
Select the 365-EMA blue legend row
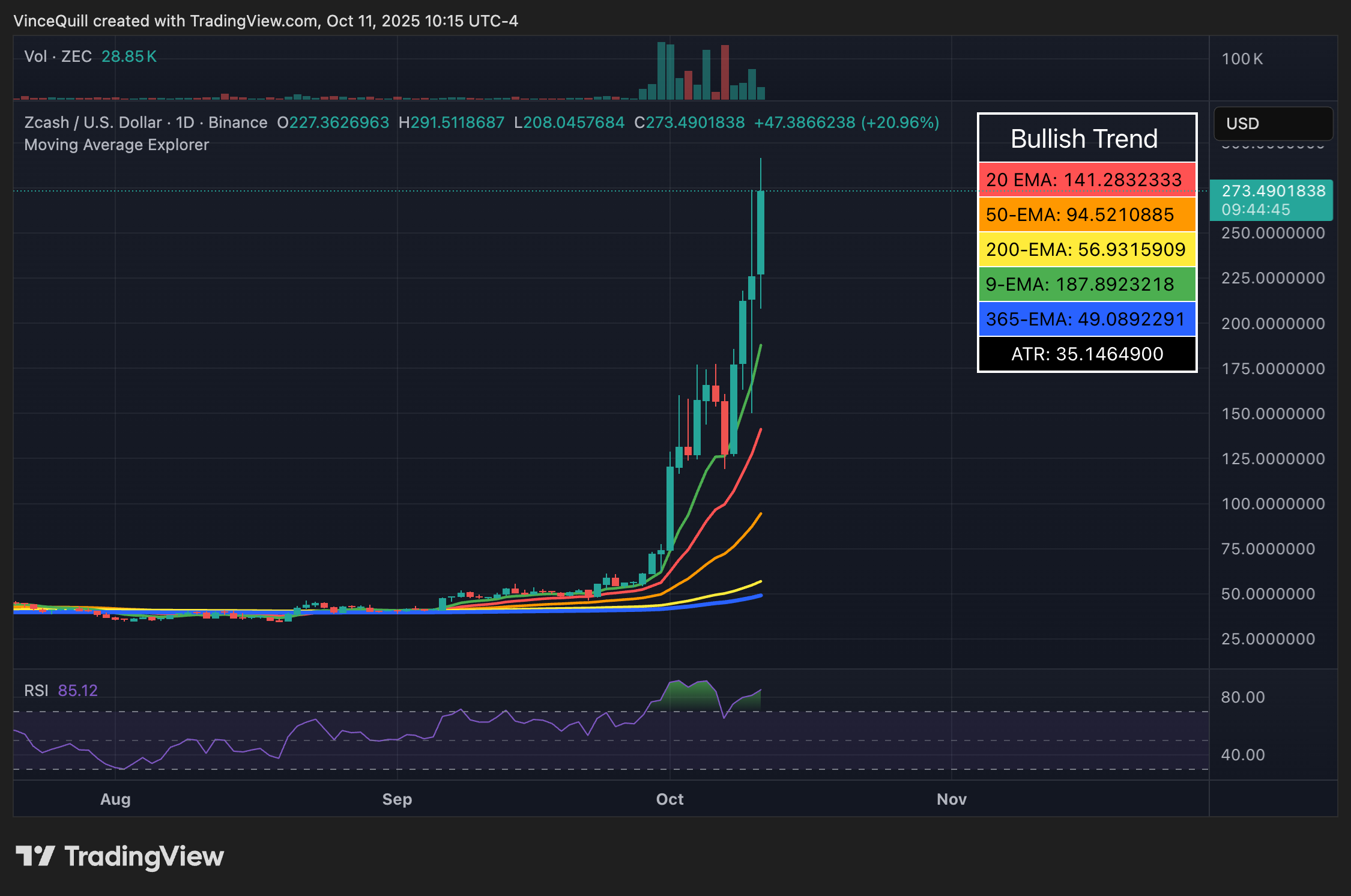point(1086,319)
